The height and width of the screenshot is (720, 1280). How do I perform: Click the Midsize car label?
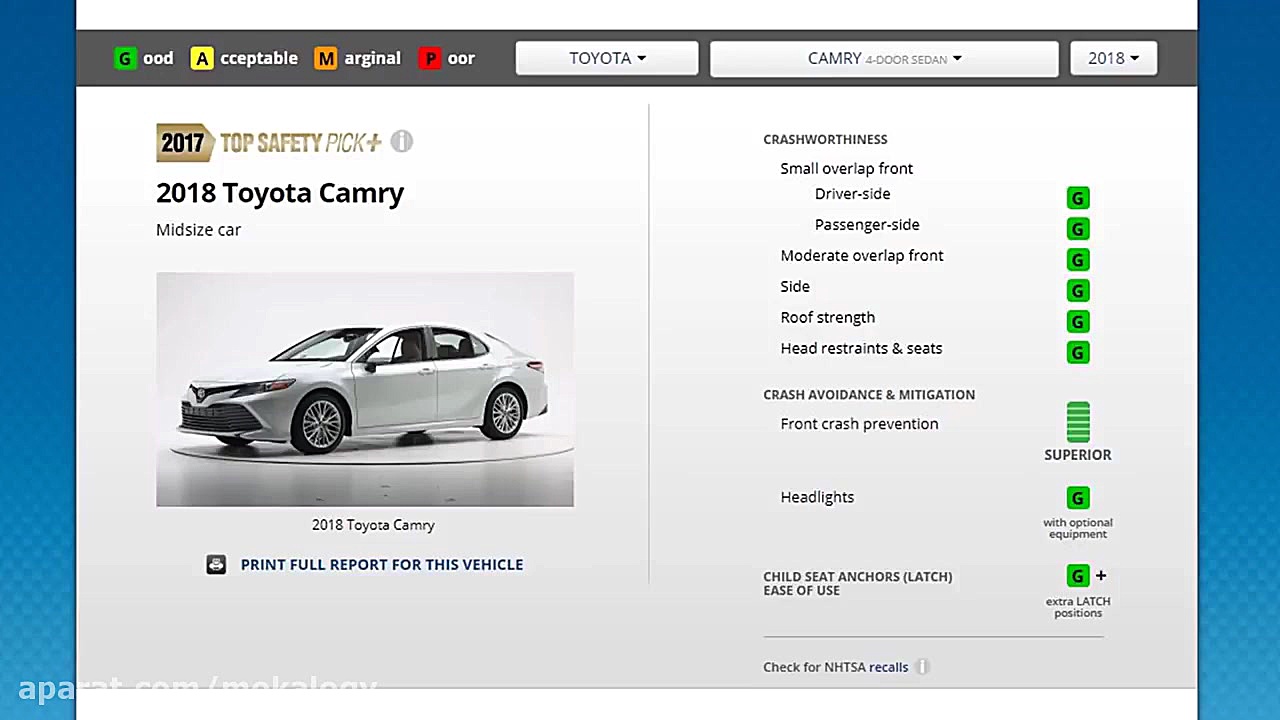pos(198,230)
